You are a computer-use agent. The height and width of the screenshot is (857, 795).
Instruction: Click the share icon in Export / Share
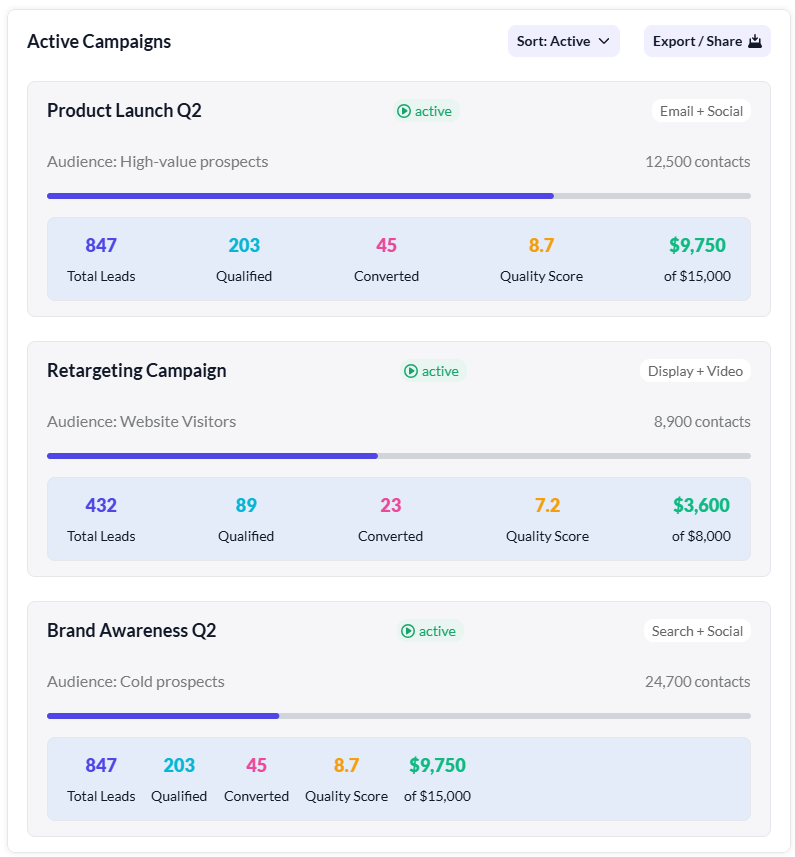point(755,42)
